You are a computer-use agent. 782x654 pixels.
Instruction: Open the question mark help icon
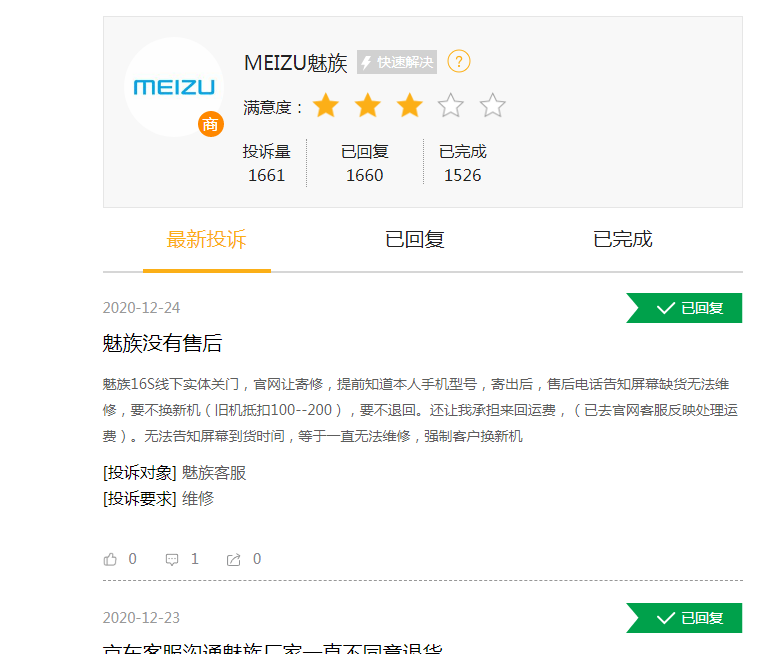pyautogui.click(x=459, y=61)
